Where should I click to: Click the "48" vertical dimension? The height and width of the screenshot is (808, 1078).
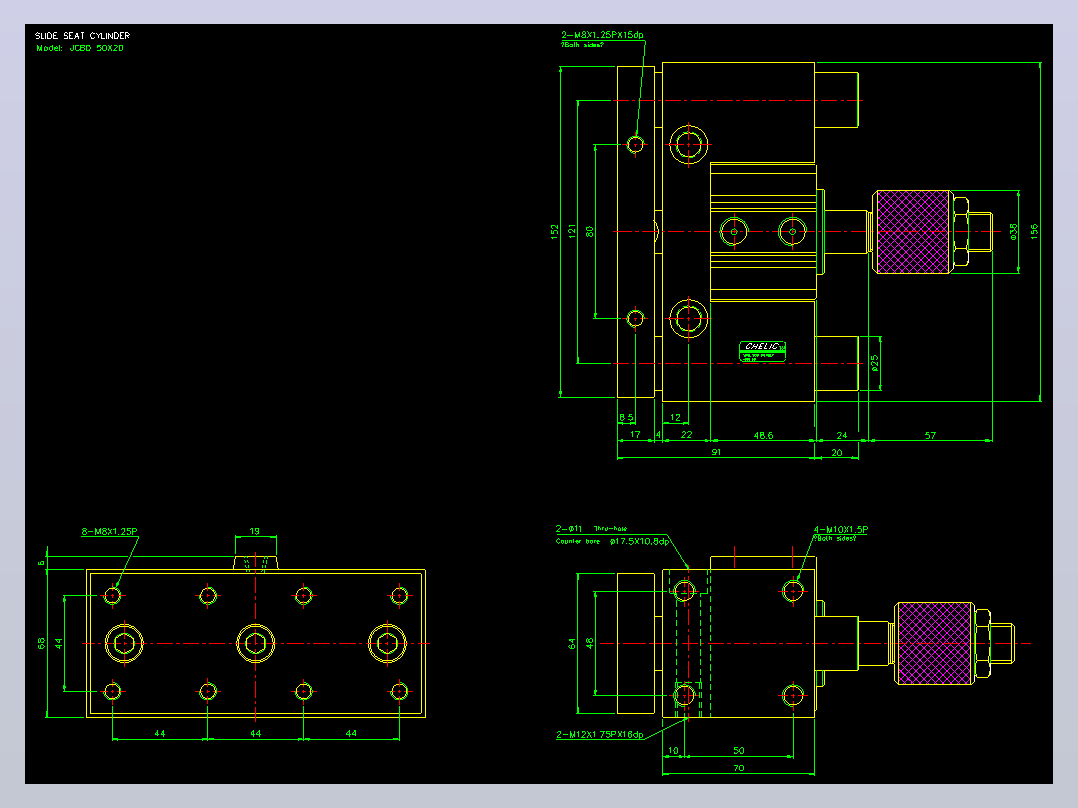tap(588, 644)
